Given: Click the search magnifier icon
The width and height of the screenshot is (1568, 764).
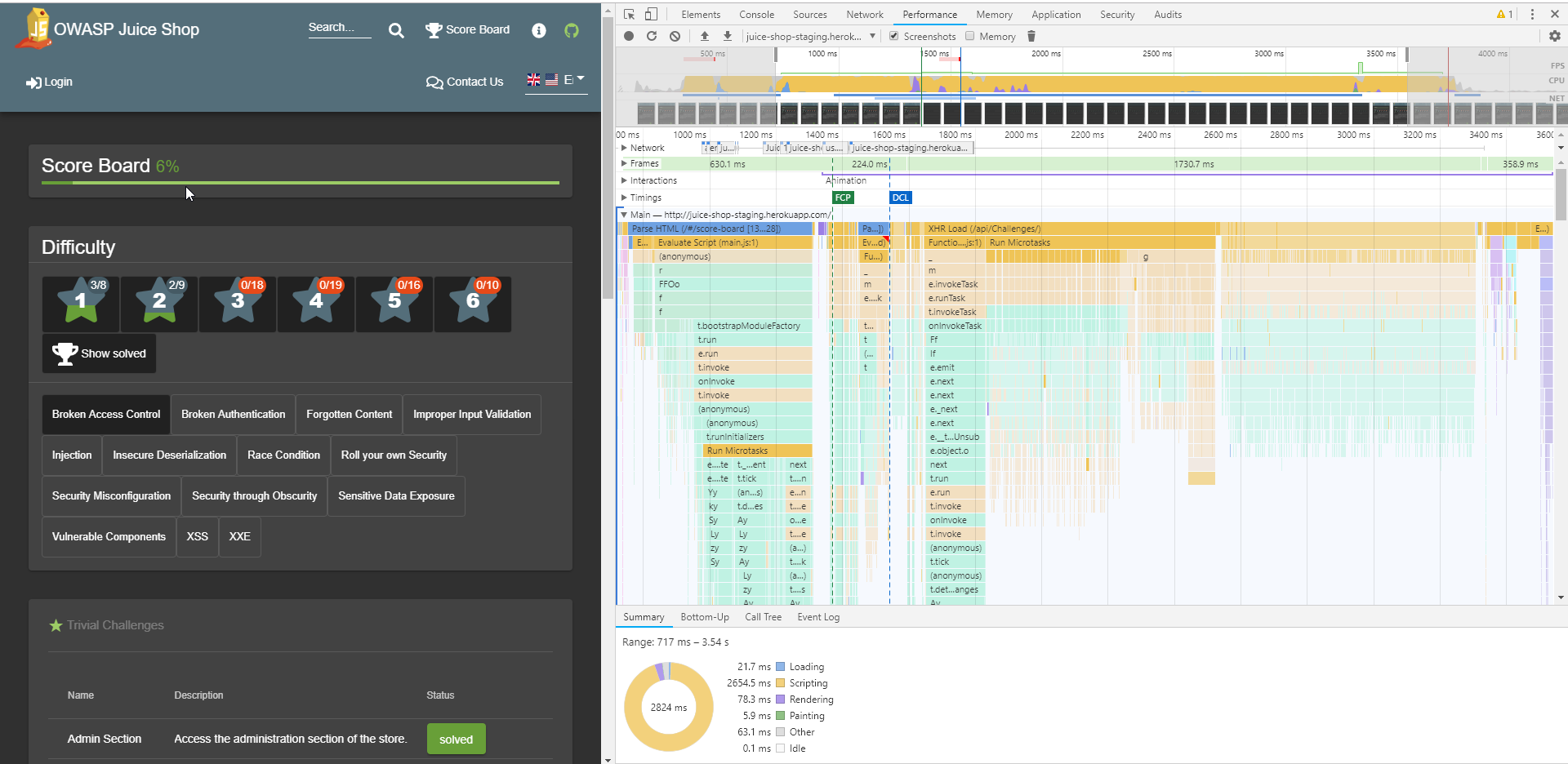Looking at the screenshot, I should pos(396,30).
